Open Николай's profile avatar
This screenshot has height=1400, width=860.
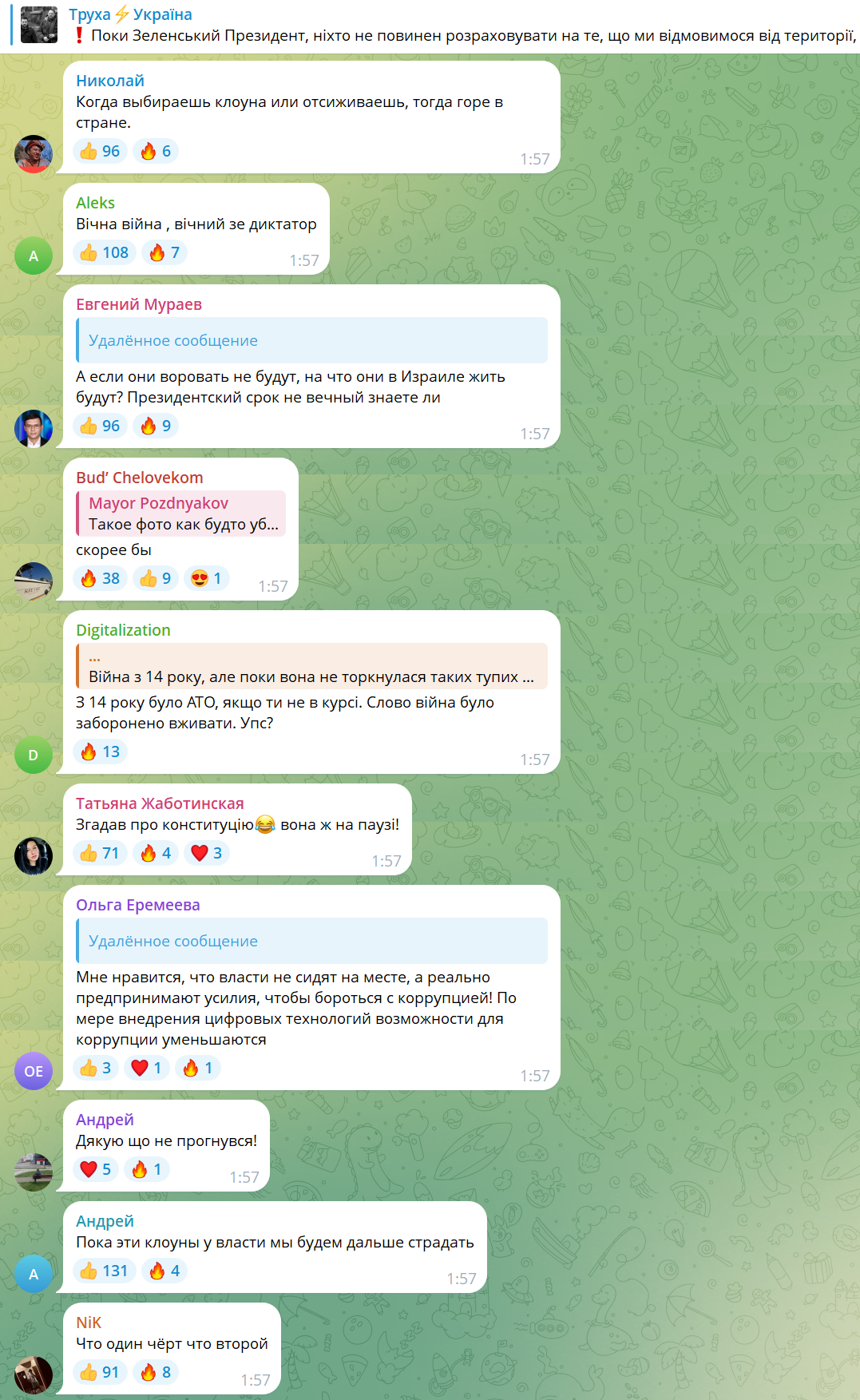click(x=34, y=154)
